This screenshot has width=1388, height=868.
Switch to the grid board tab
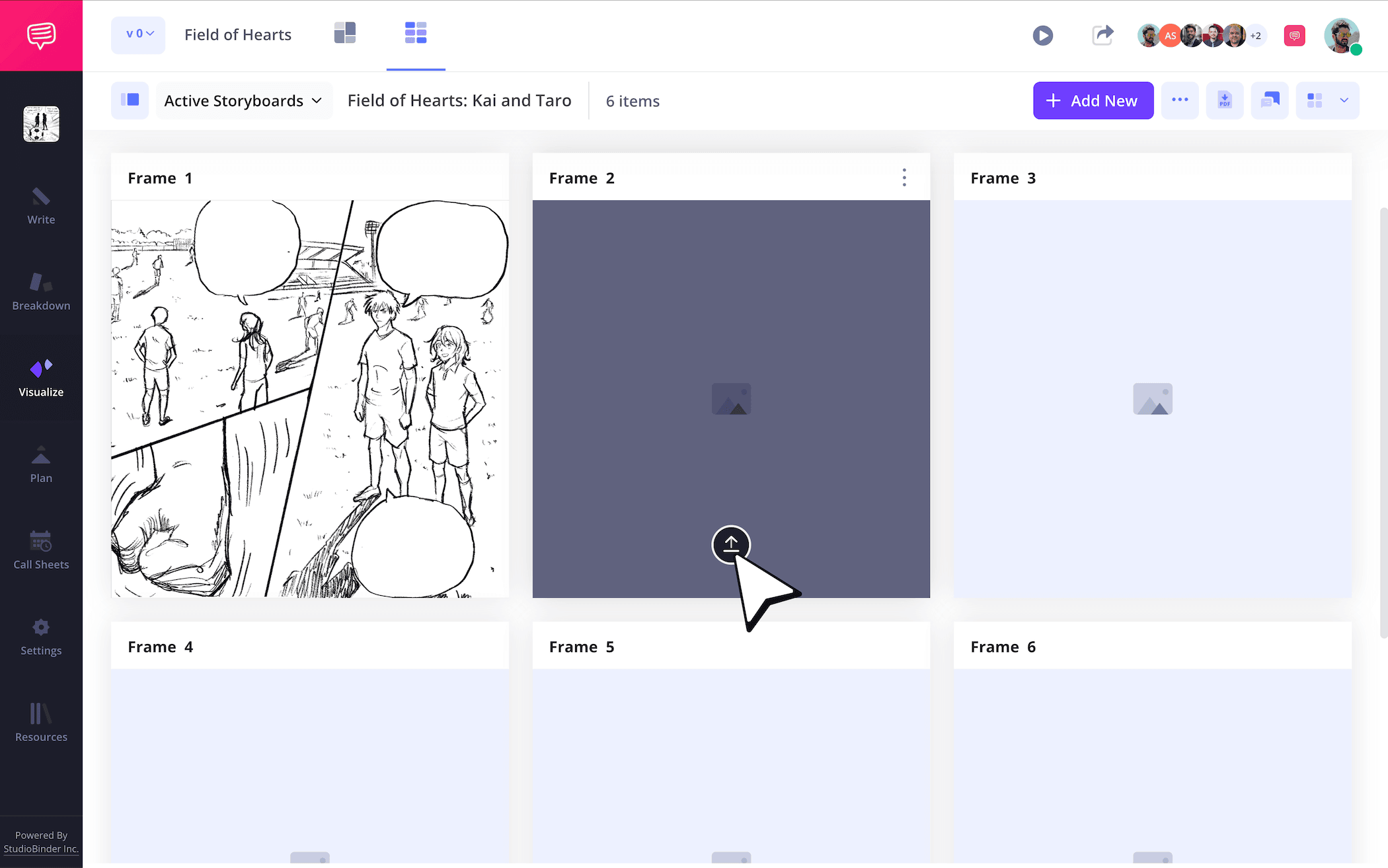click(415, 32)
